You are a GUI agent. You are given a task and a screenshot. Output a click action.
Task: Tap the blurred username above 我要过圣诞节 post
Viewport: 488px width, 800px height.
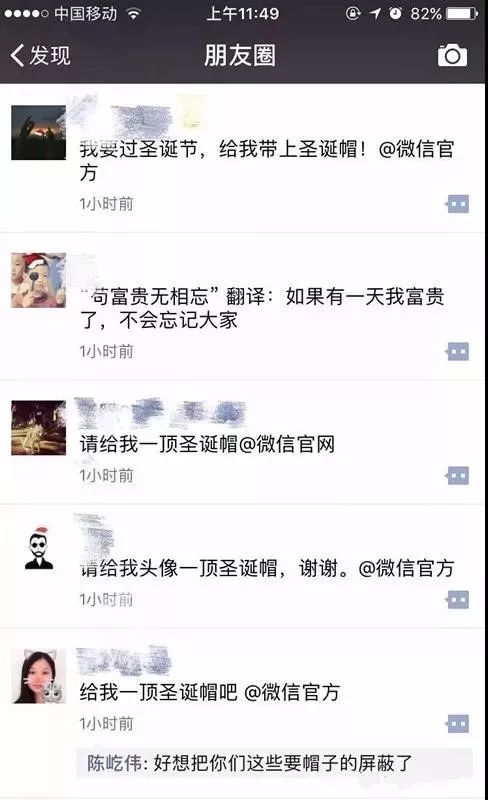pos(140,117)
